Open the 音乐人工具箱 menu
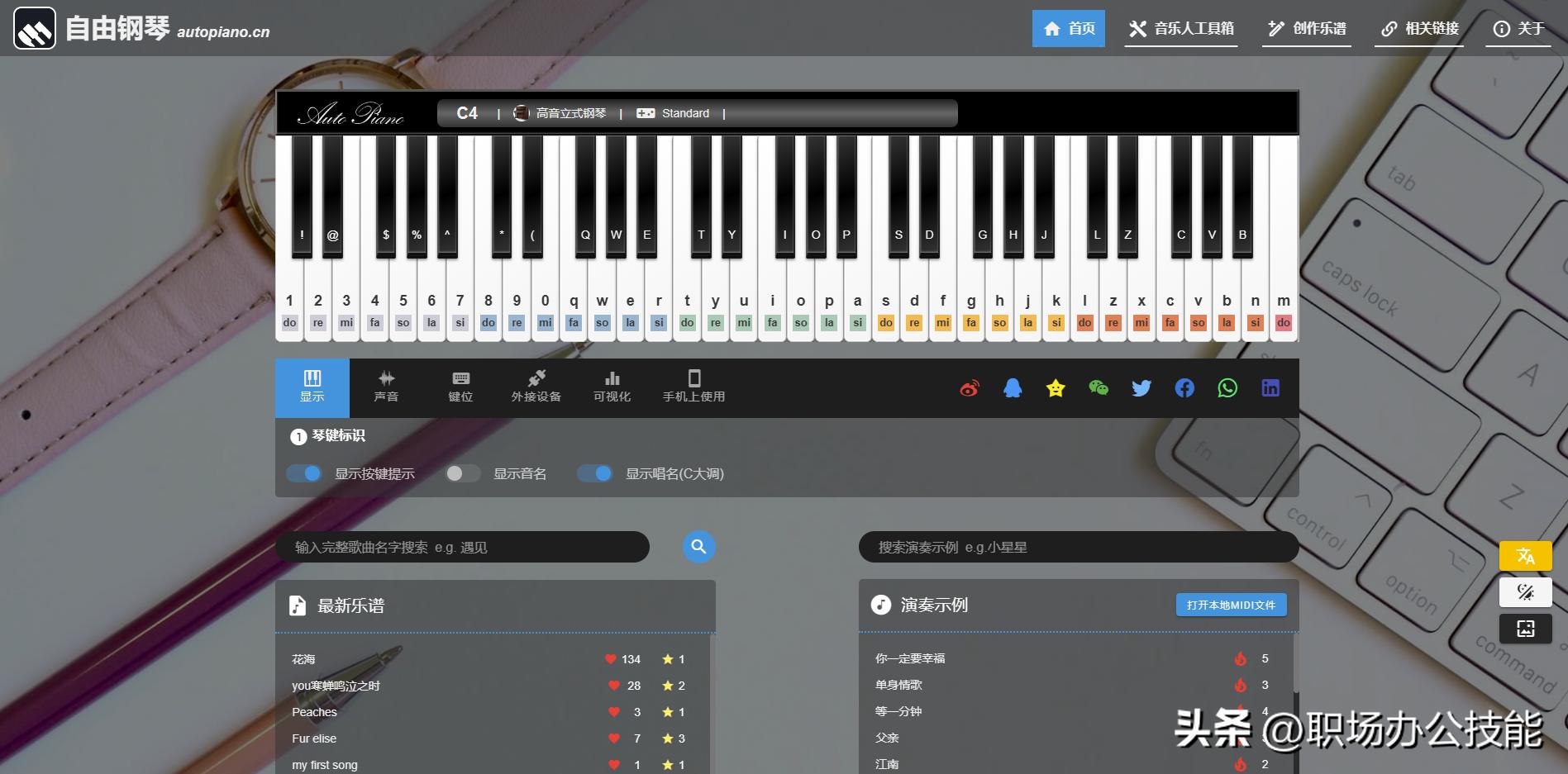1568x774 pixels. [1181, 29]
